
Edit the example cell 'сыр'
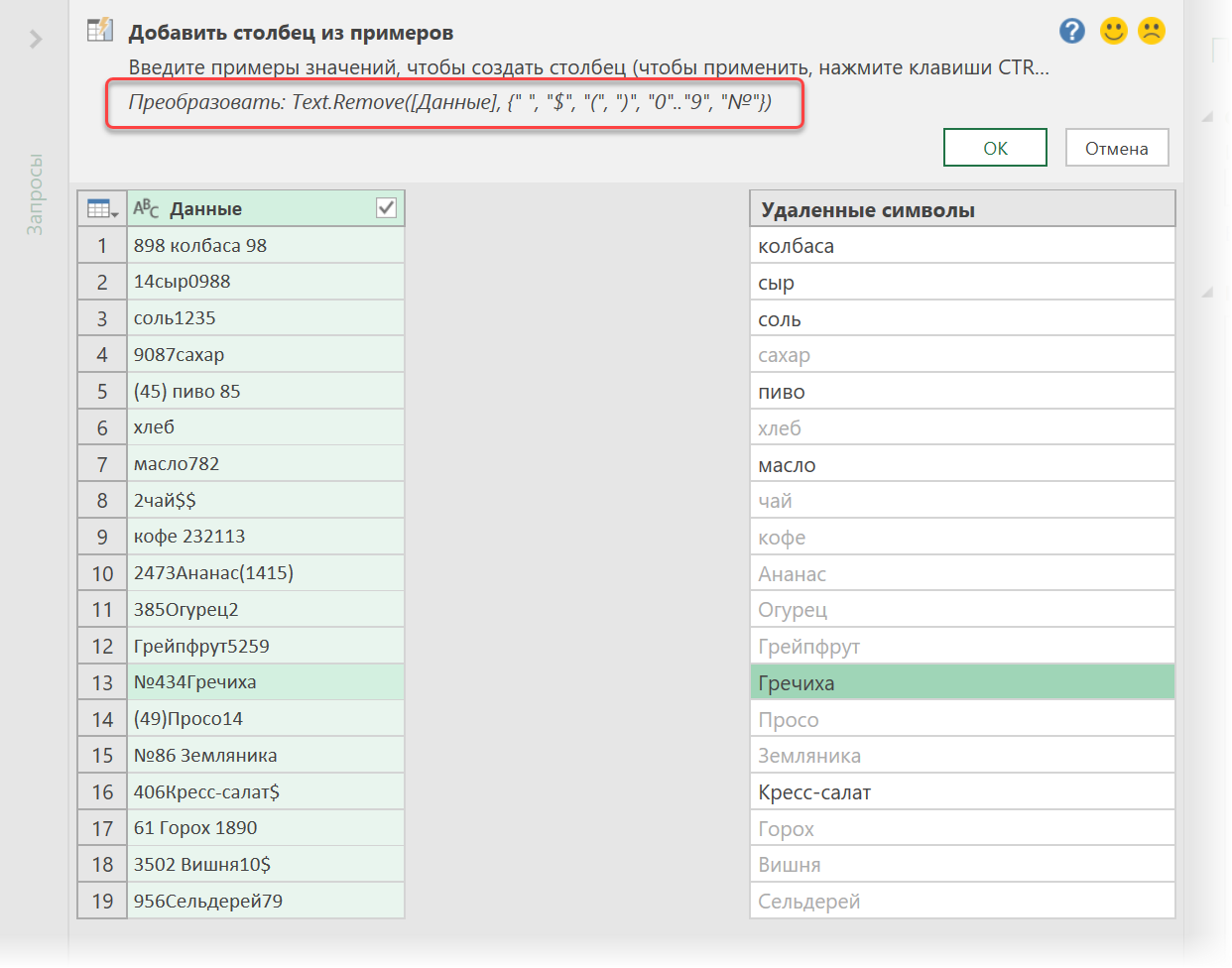click(962, 283)
